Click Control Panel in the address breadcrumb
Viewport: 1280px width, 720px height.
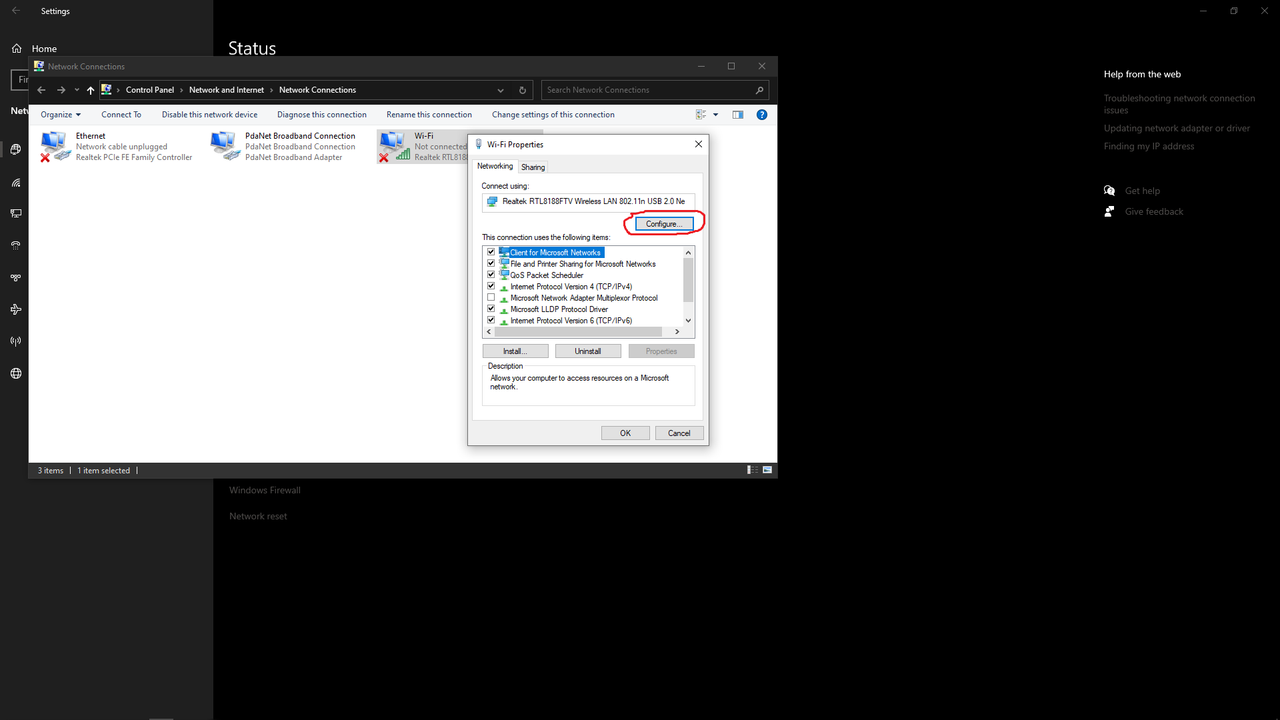click(x=150, y=90)
